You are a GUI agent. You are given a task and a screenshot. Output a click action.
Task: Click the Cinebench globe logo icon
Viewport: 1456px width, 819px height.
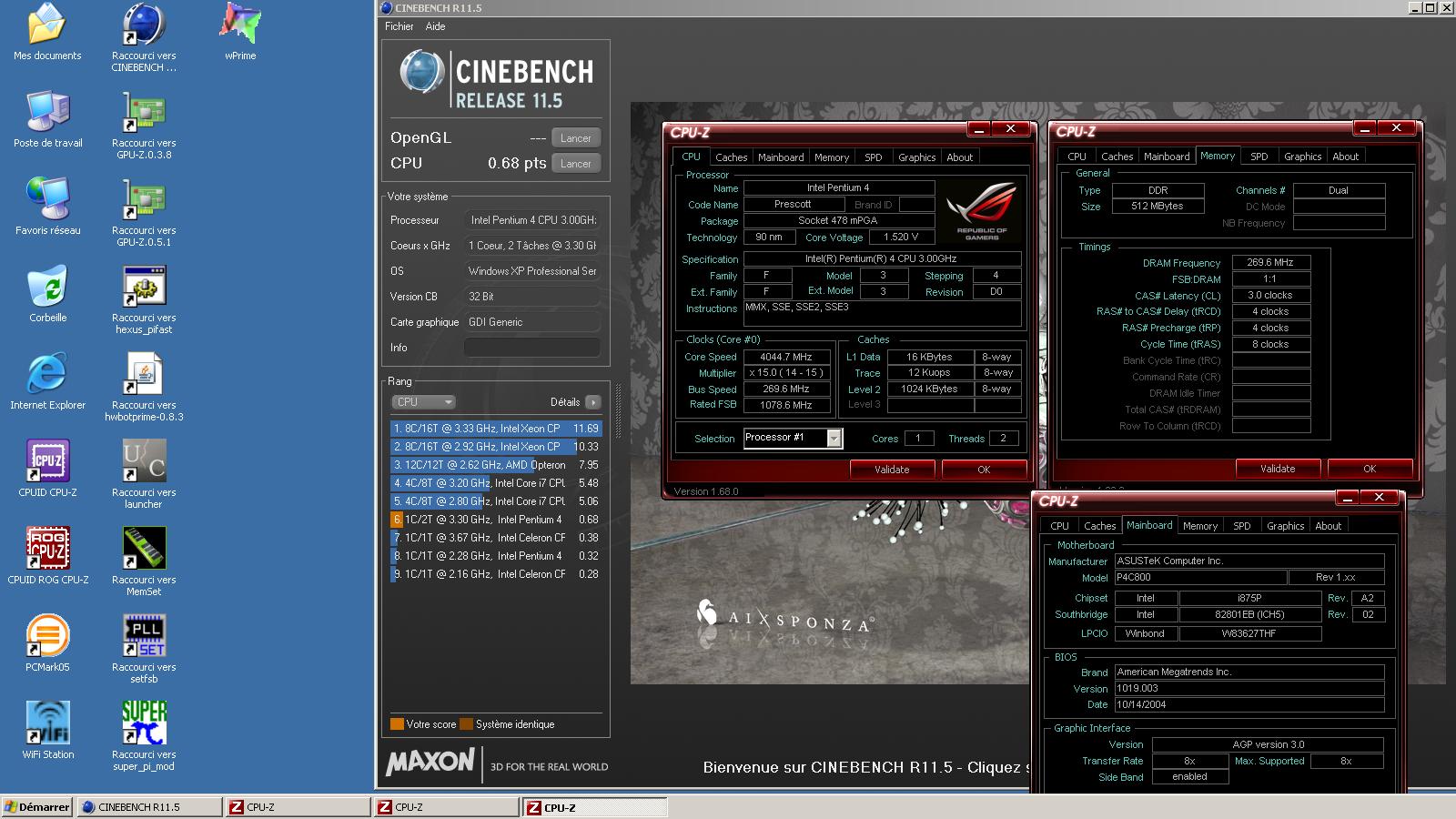point(421,72)
